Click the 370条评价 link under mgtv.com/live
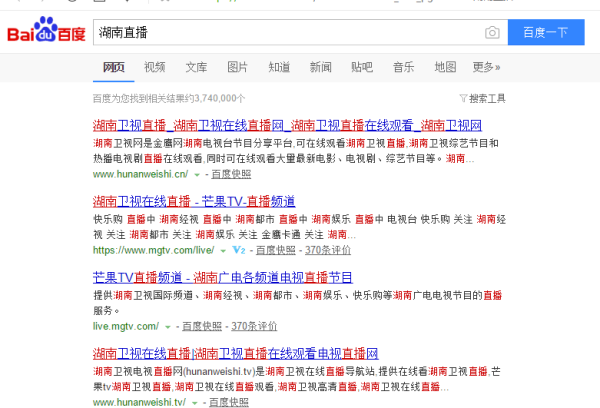600x408 pixels. (x=328, y=250)
